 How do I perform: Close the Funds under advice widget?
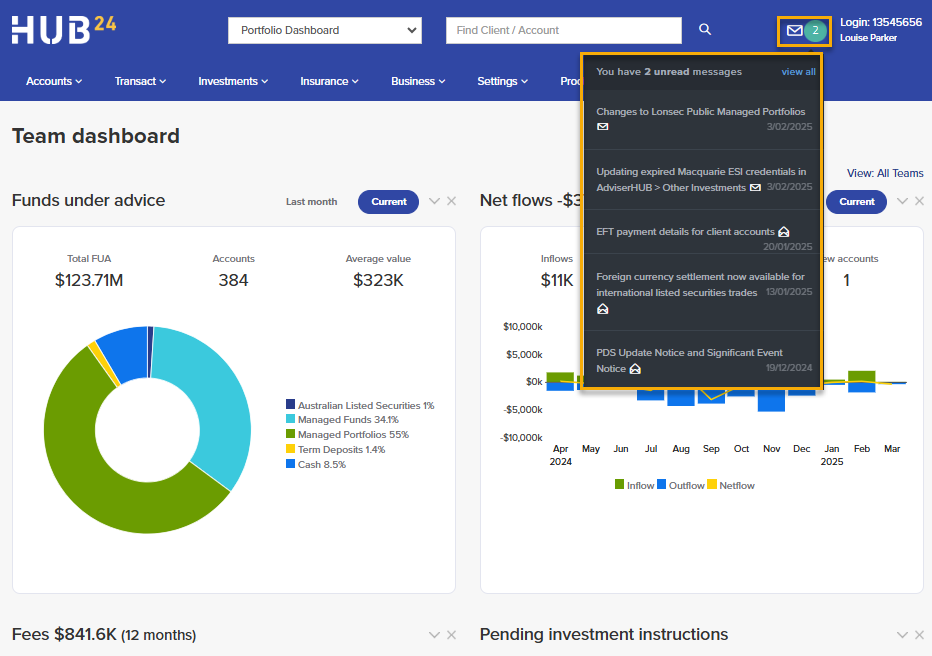coord(452,201)
